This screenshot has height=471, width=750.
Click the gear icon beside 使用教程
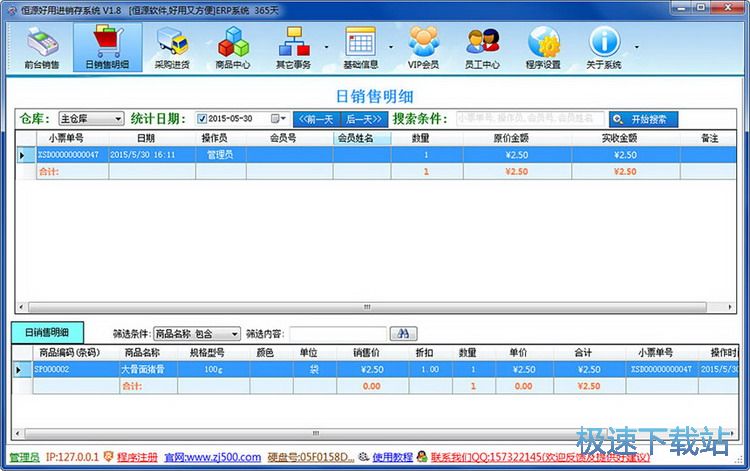364,457
